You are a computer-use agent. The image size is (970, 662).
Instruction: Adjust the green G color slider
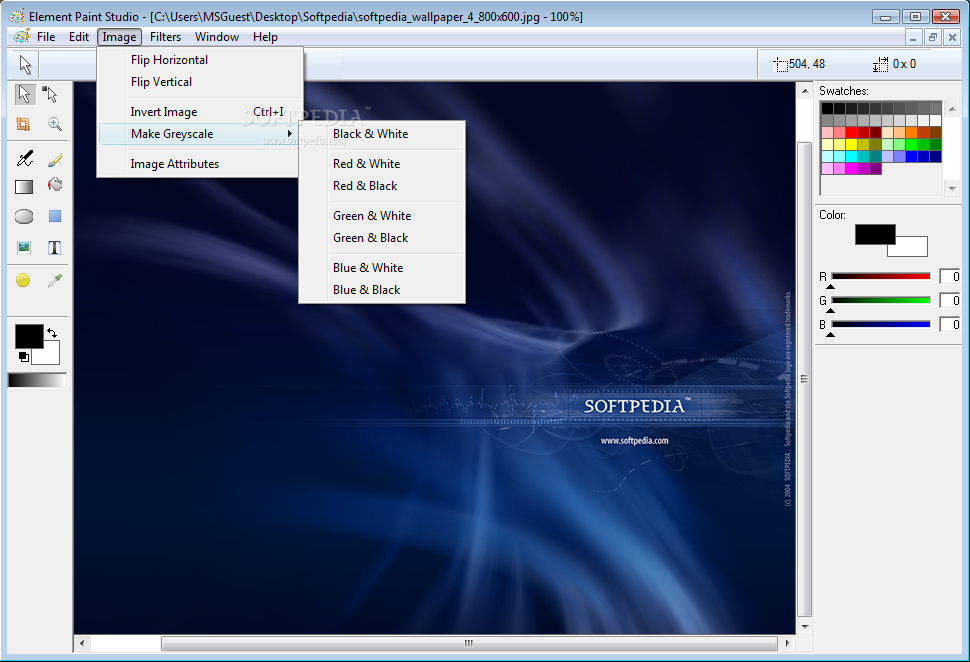pyautogui.click(x=881, y=301)
